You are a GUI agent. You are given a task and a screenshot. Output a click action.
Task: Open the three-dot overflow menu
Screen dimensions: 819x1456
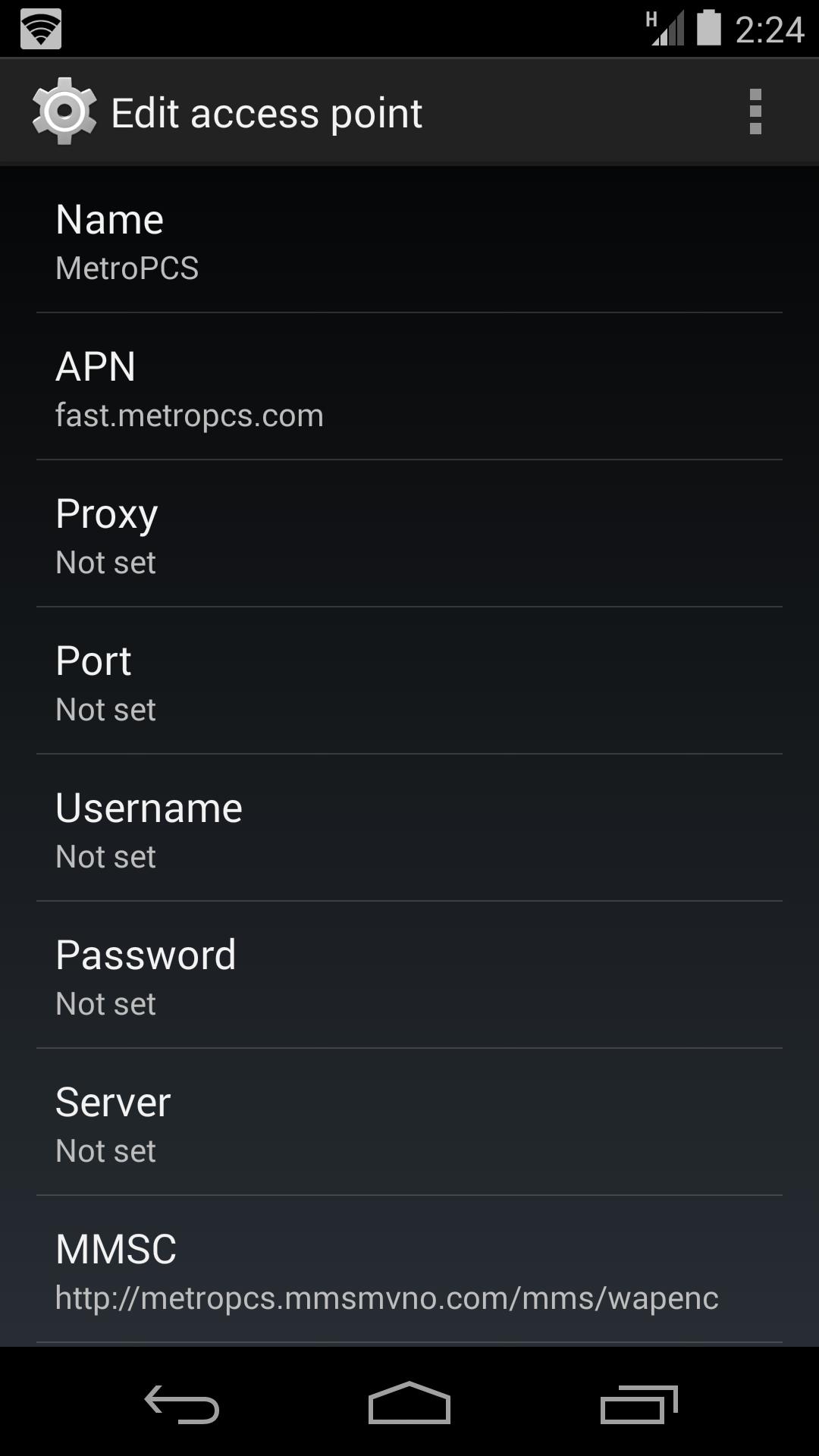[755, 112]
